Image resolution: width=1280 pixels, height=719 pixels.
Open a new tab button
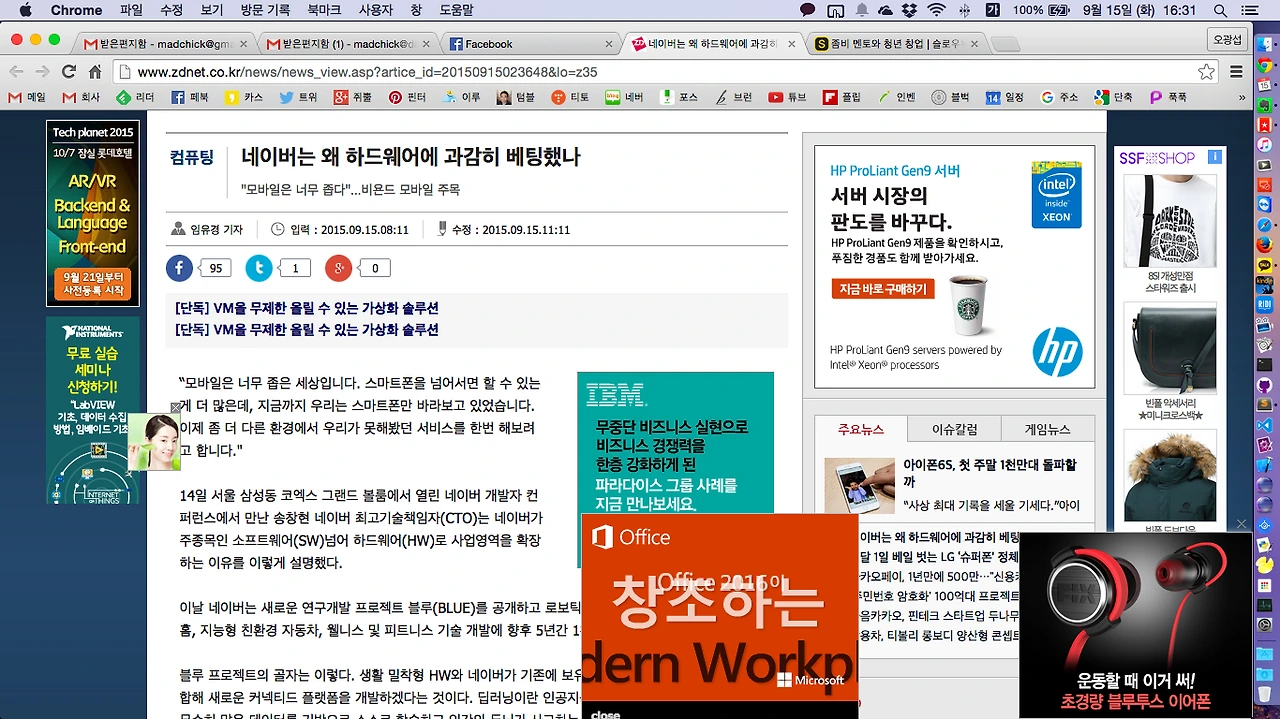[x=1005, y=44]
